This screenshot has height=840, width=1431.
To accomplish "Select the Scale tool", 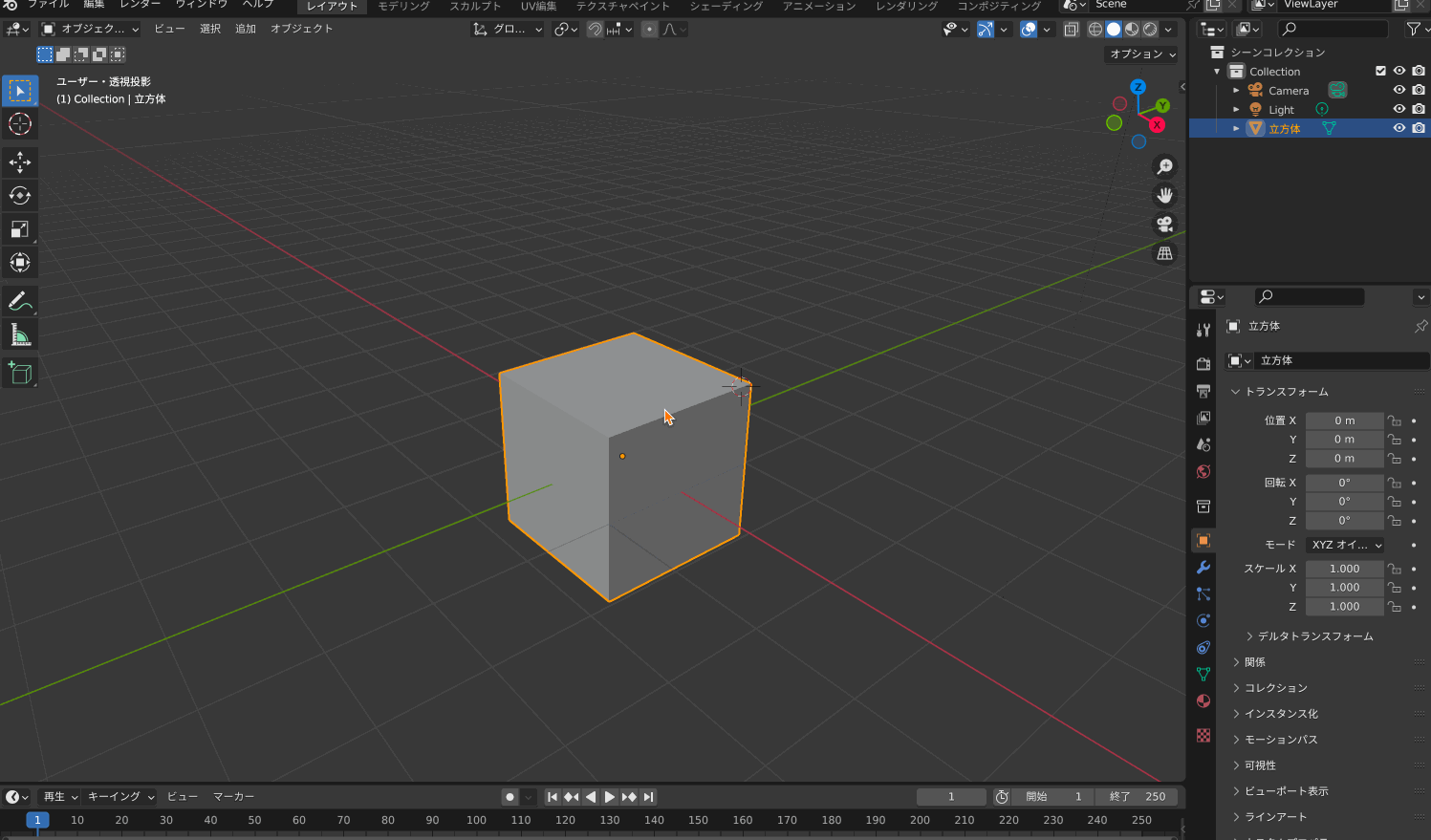I will [x=20, y=229].
